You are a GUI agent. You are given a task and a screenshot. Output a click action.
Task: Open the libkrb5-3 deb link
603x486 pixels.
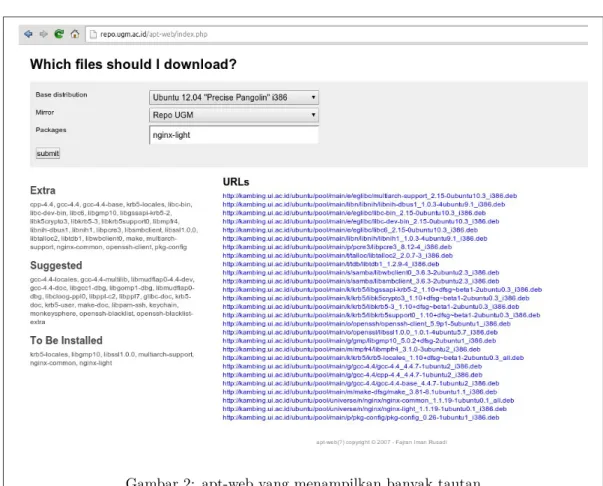371,306
